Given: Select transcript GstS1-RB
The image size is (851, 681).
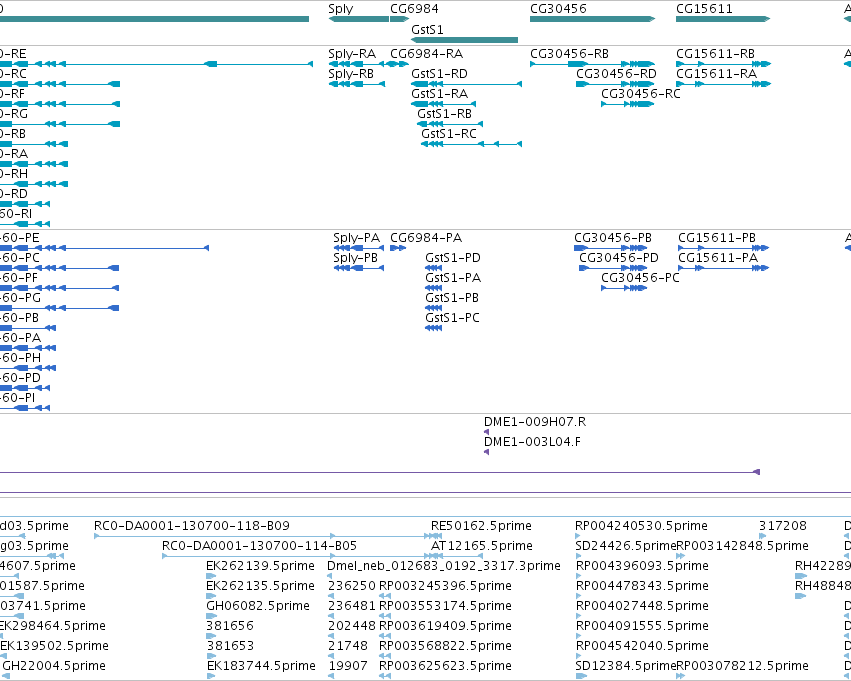Looking at the screenshot, I should (x=444, y=114).
